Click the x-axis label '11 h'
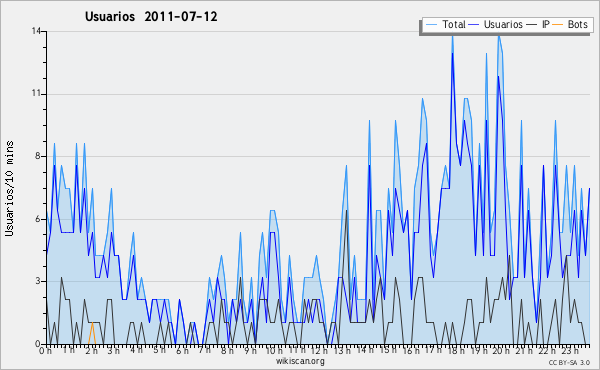 [297, 350]
